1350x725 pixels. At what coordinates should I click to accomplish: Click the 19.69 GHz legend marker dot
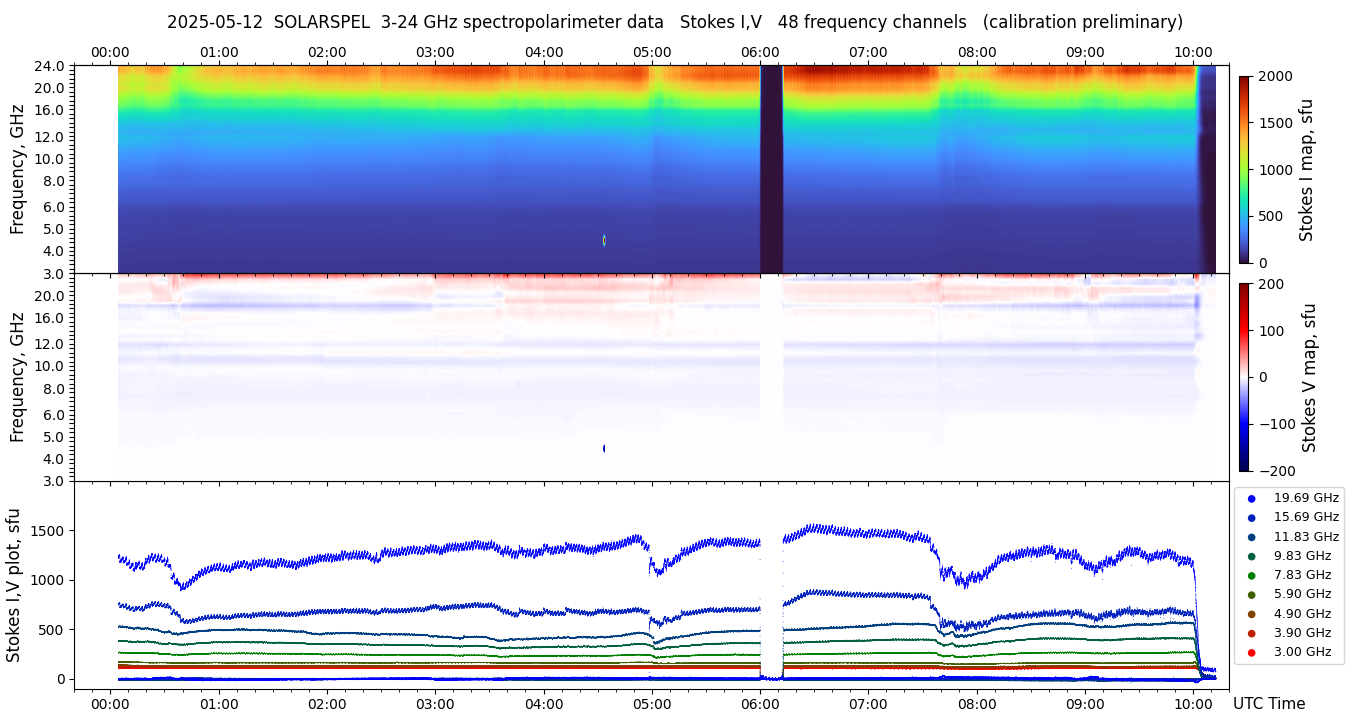pyautogui.click(x=1251, y=498)
